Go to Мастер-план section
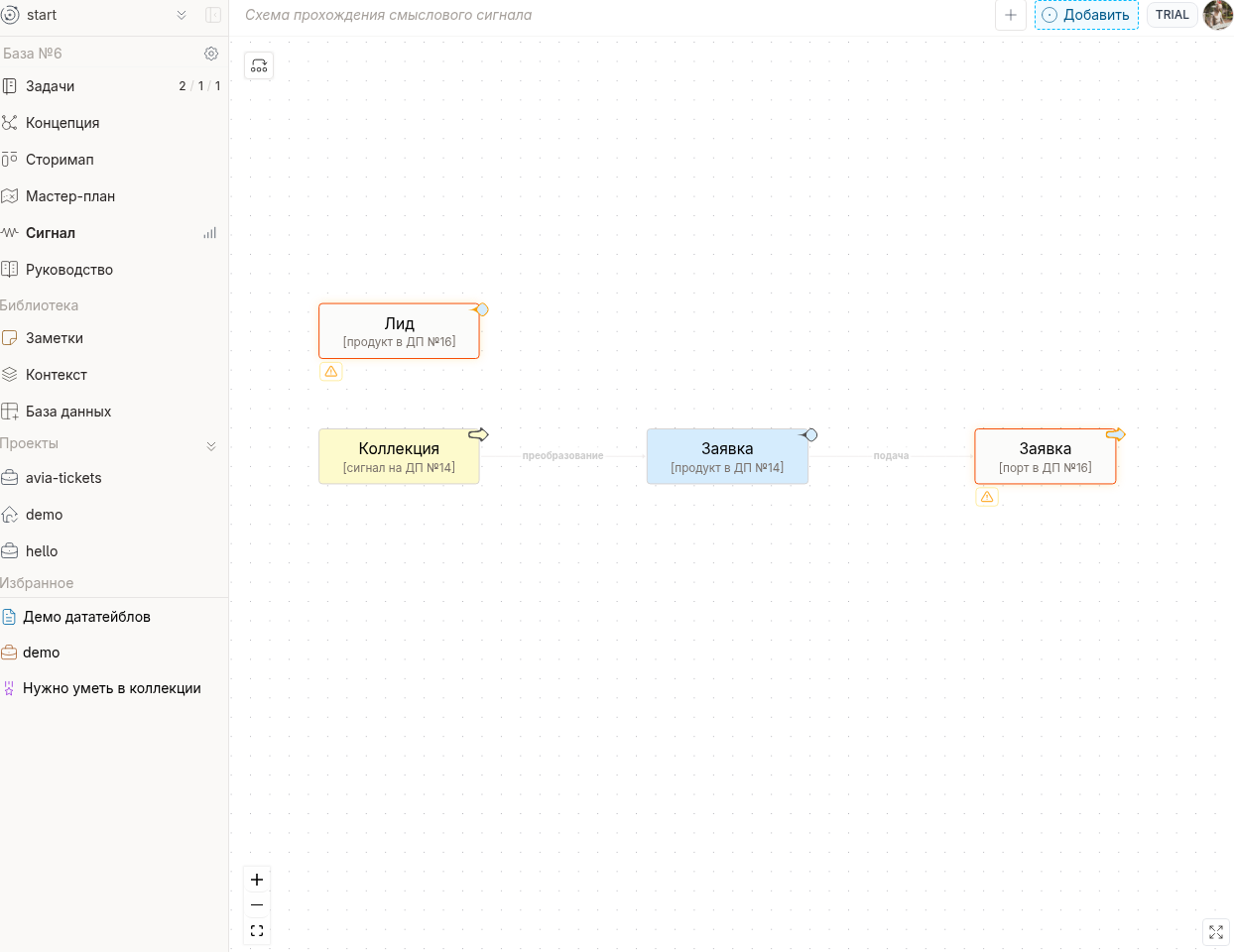The height and width of the screenshot is (952, 1234). click(x=70, y=196)
